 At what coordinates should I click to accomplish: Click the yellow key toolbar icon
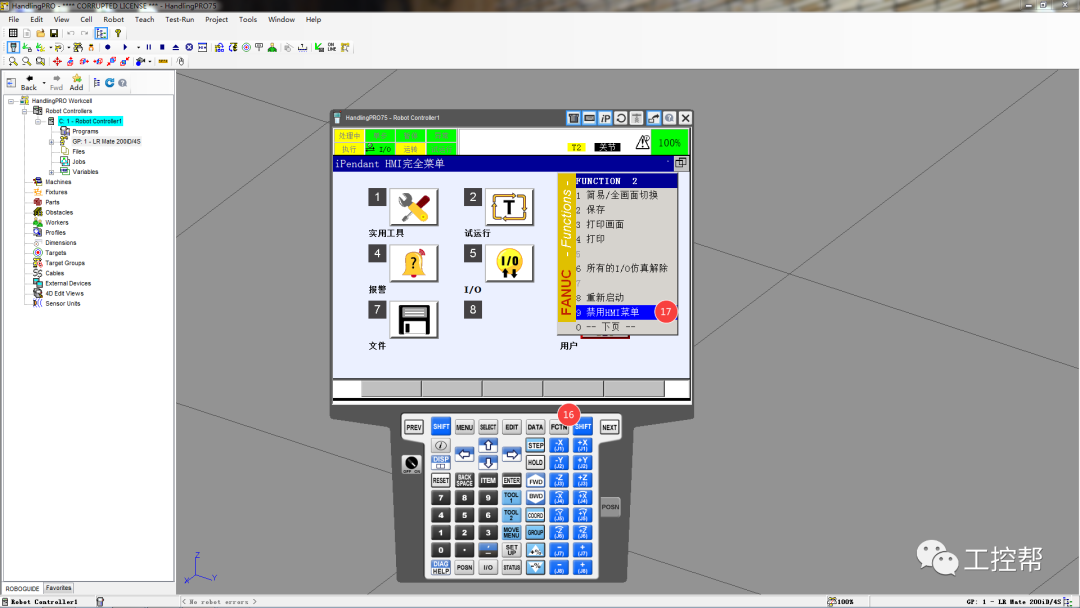118,33
